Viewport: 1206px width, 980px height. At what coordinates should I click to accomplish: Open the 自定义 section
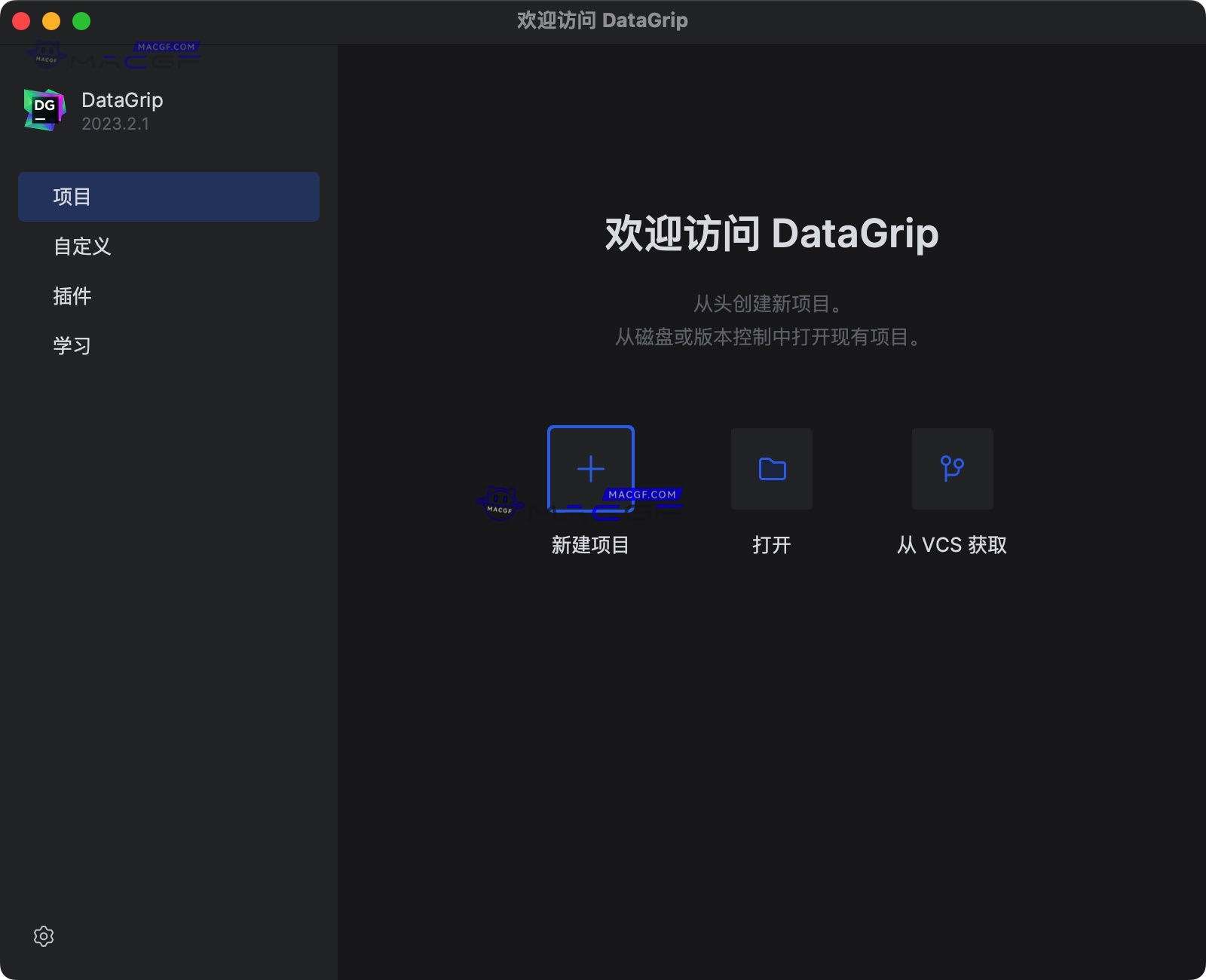coord(82,246)
